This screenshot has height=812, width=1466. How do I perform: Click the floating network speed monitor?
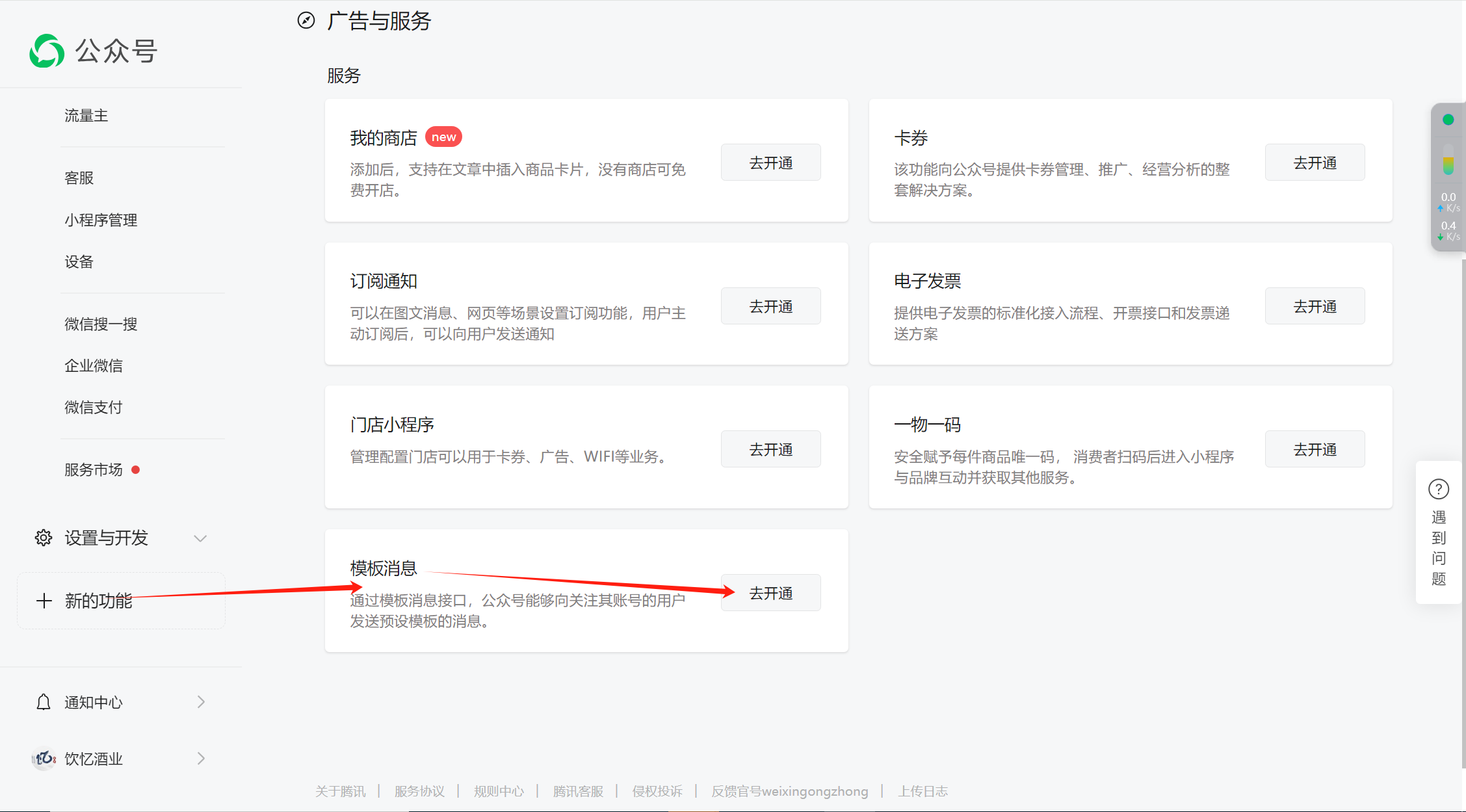pos(1448,176)
